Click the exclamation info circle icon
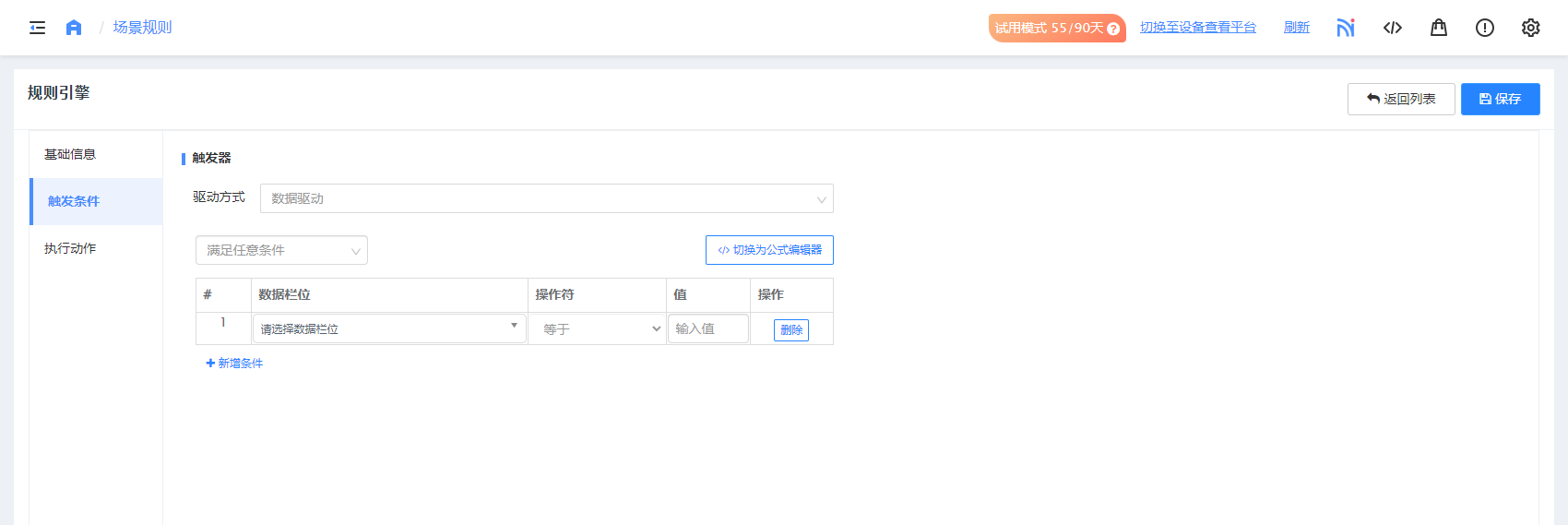This screenshot has width=1568, height=525. click(x=1485, y=28)
